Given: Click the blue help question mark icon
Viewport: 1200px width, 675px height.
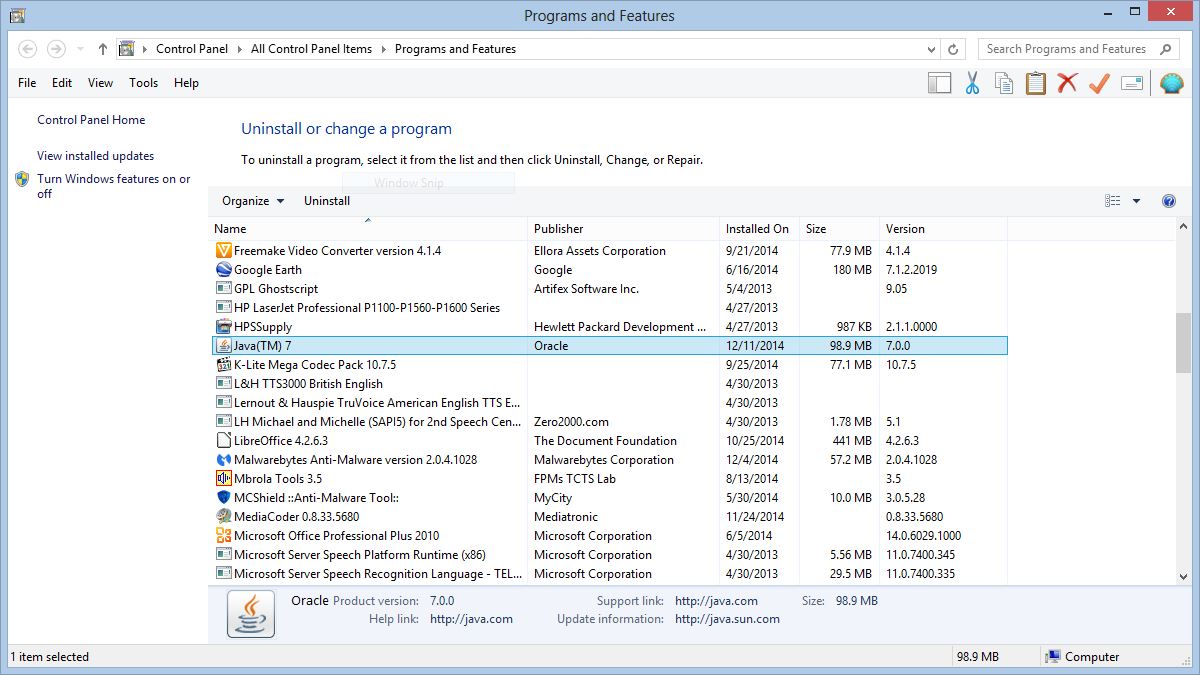Looking at the screenshot, I should pyautogui.click(x=1169, y=201).
